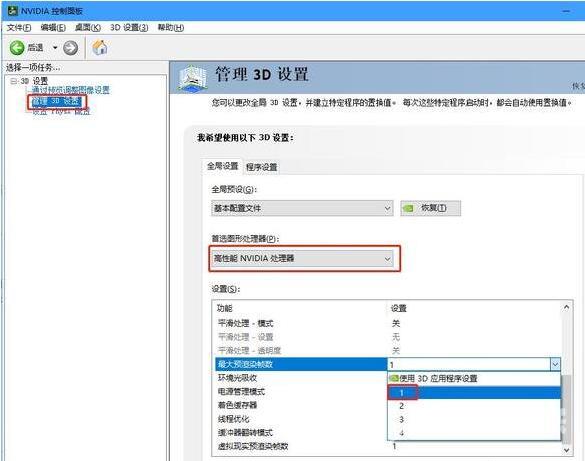585x461 pixels.
Task: Select 管理 3D 设置 in task tree
Action: pyautogui.click(x=56, y=101)
